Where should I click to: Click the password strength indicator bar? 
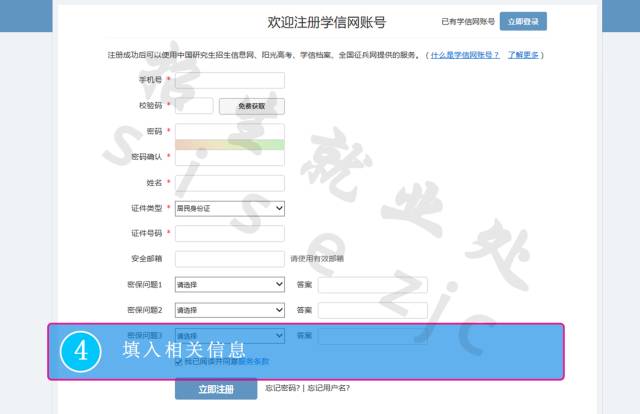(x=230, y=144)
